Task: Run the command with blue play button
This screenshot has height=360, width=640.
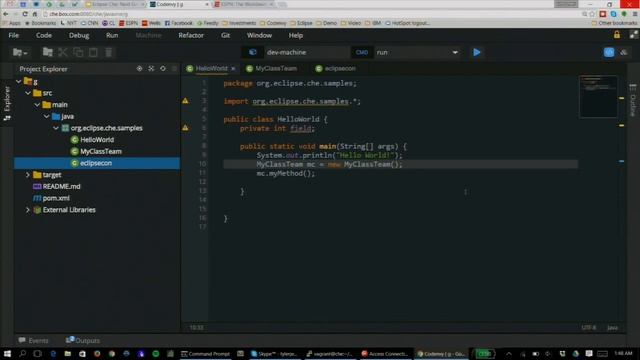Action: tap(477, 52)
